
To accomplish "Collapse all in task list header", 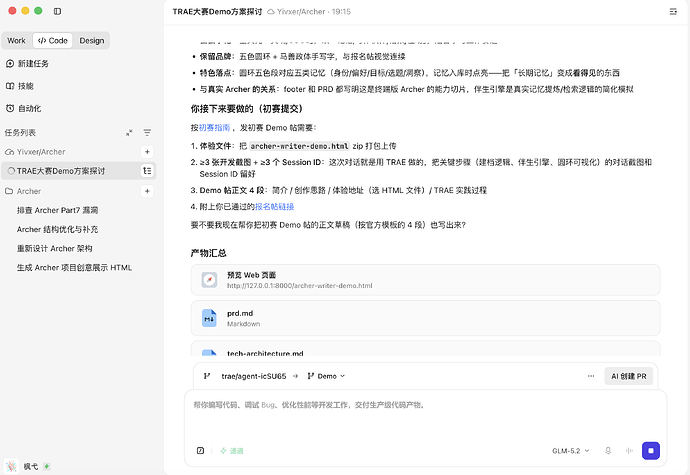I will pos(129,133).
